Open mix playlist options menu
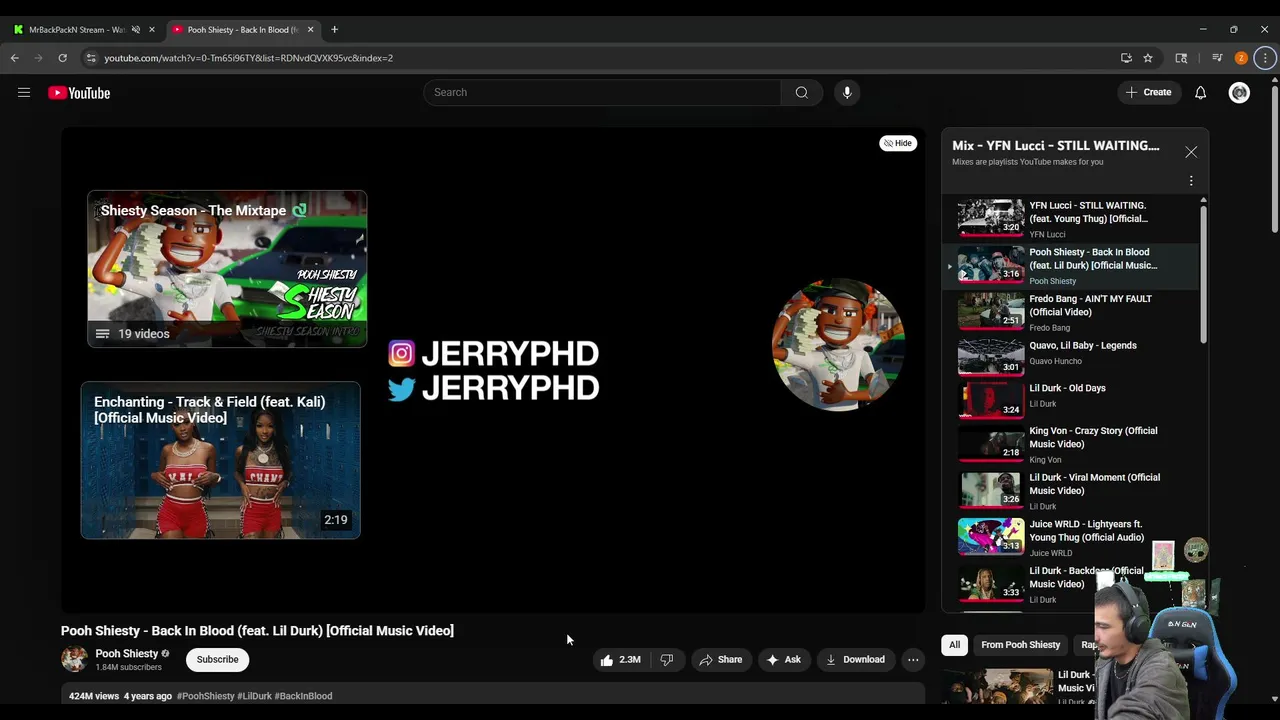Screen dimensions: 1280x720 [x=1191, y=181]
